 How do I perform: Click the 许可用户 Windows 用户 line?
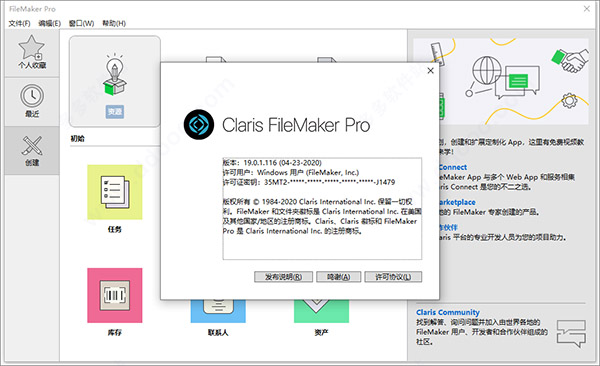[x=291, y=173]
